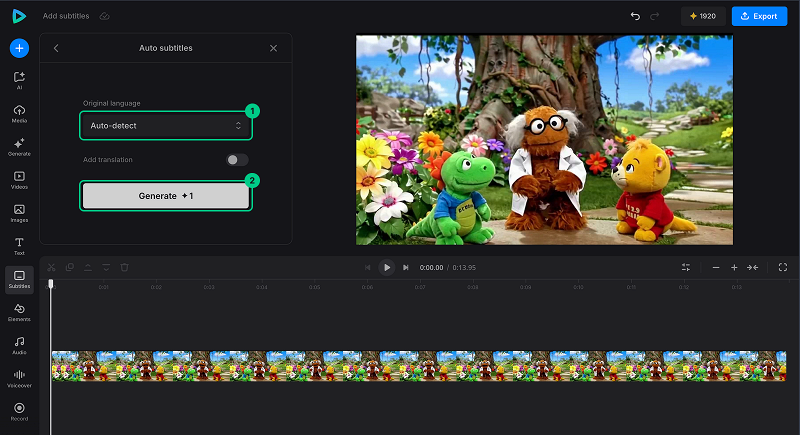
Task: Open the Record sidebar panel
Action: [x=19, y=412]
